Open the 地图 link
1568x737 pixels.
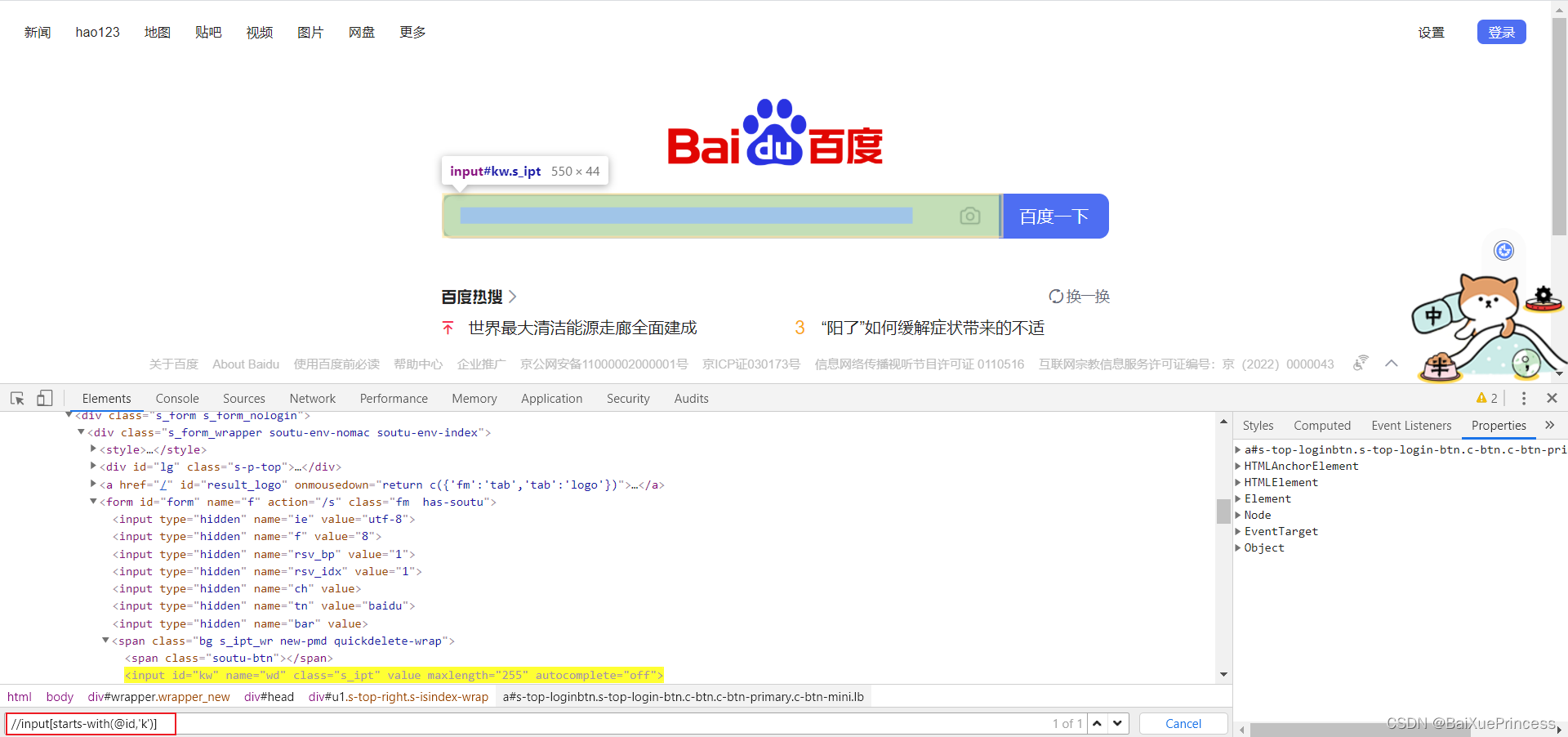click(158, 32)
